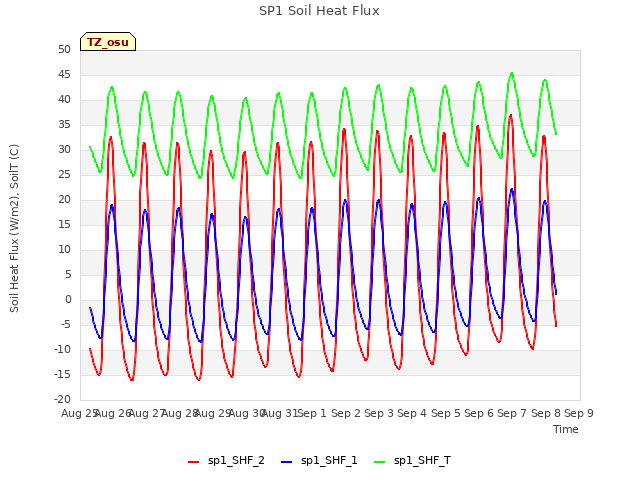Toggle the sp1_SHF_2 legend entry

(x=226, y=461)
